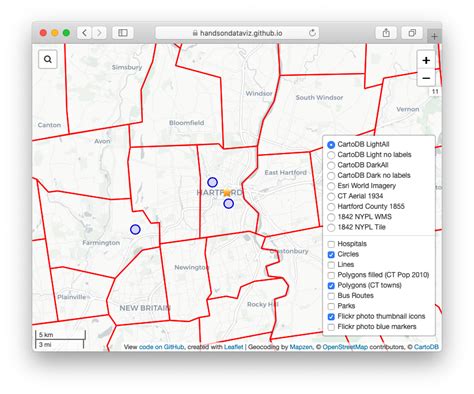Open the code on GitHub link
This screenshot has width=474, height=394.
click(x=161, y=347)
